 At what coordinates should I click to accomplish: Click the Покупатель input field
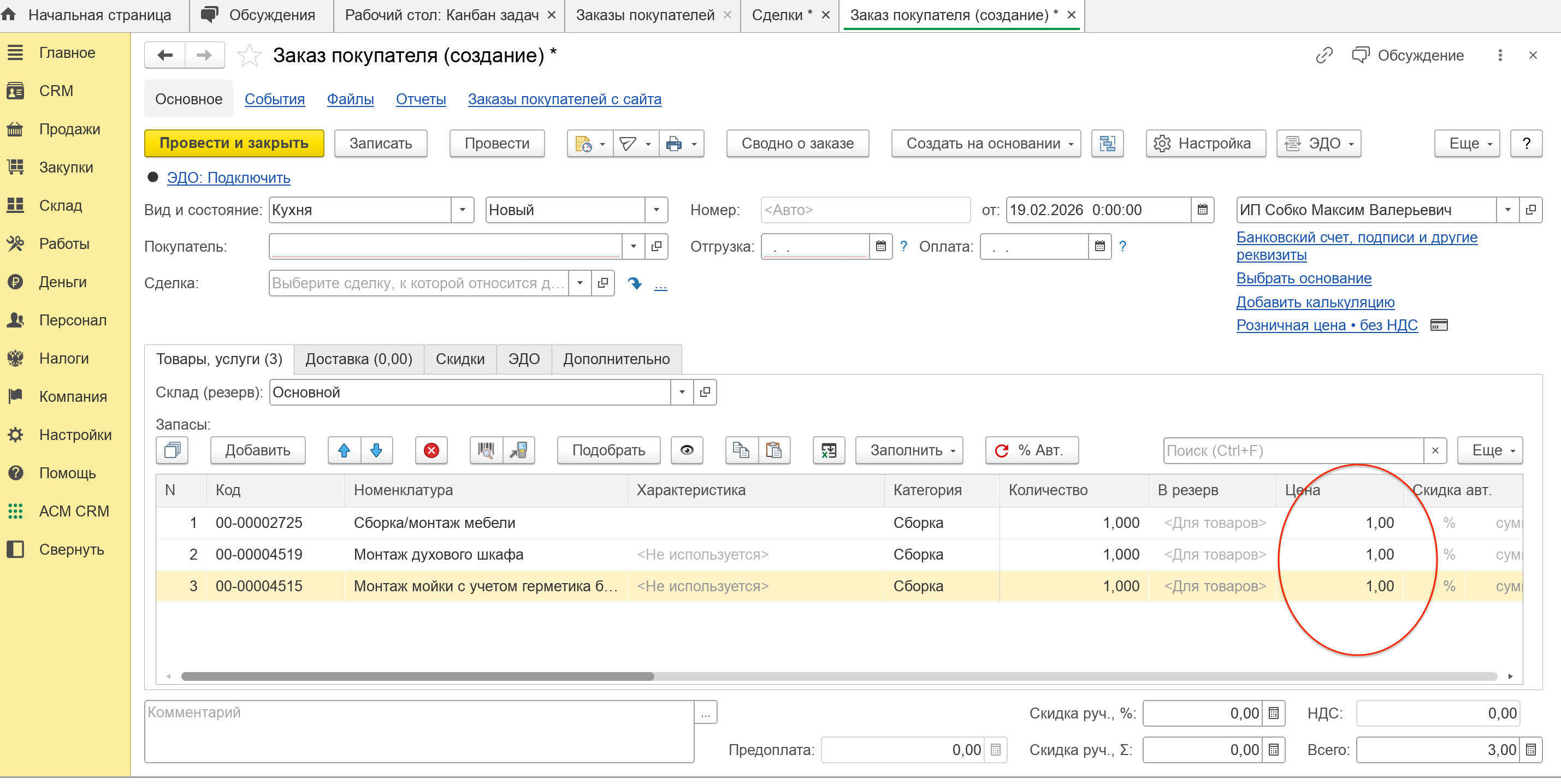(445, 247)
